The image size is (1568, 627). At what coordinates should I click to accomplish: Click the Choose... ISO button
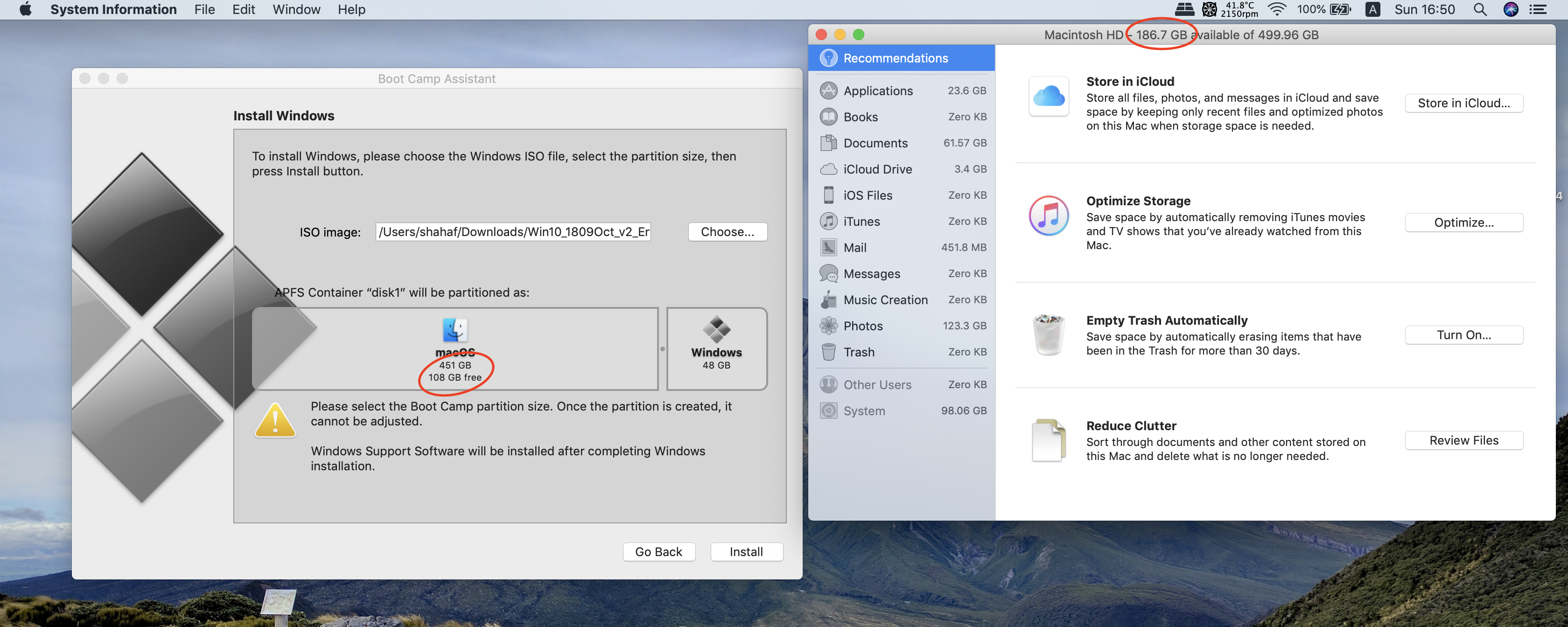727,232
